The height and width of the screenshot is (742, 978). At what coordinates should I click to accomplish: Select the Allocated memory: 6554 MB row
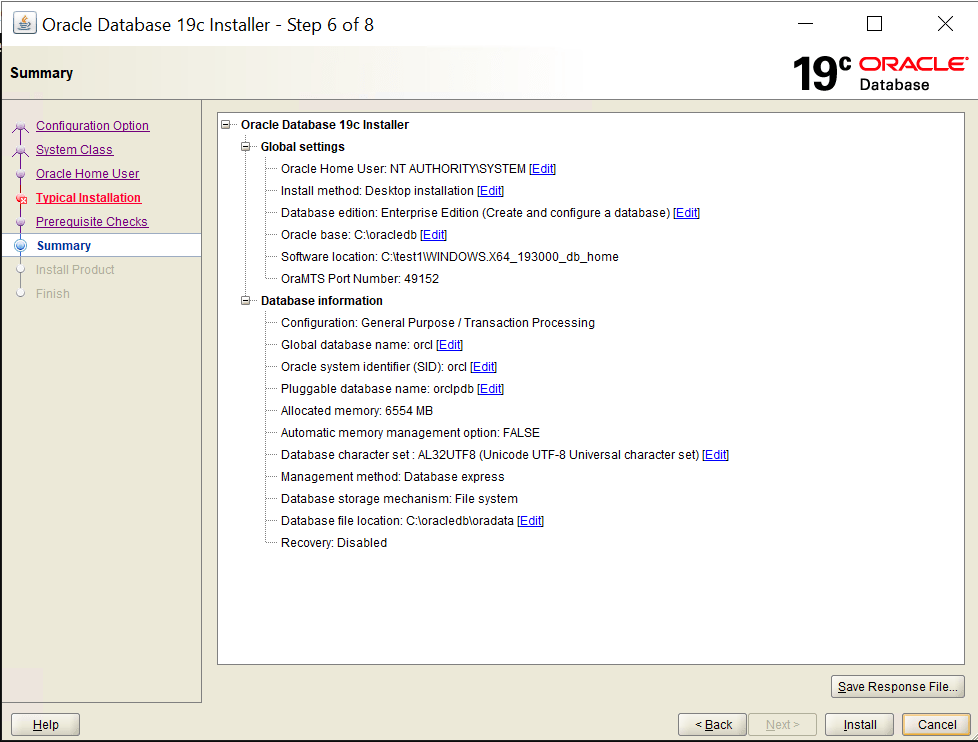(x=357, y=411)
